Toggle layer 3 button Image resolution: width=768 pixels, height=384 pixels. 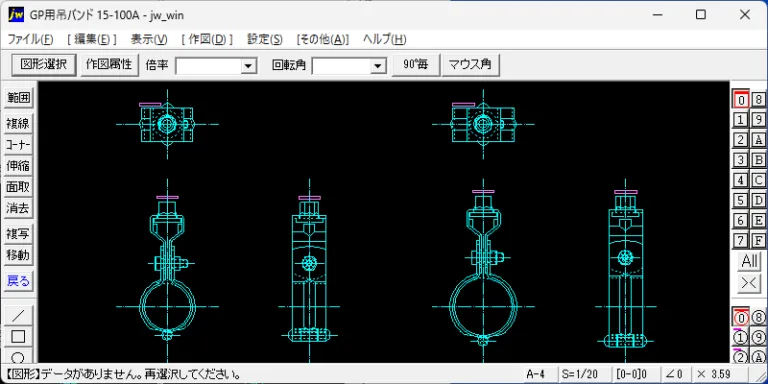pyautogui.click(x=741, y=160)
